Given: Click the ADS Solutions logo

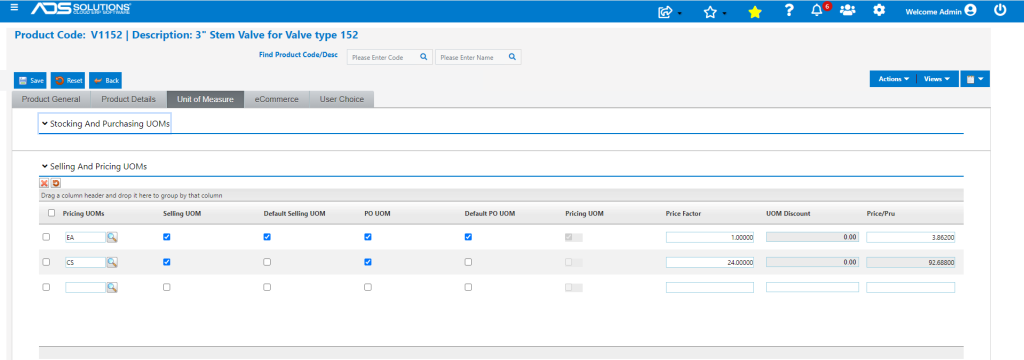Looking at the screenshot, I should 81,9.
